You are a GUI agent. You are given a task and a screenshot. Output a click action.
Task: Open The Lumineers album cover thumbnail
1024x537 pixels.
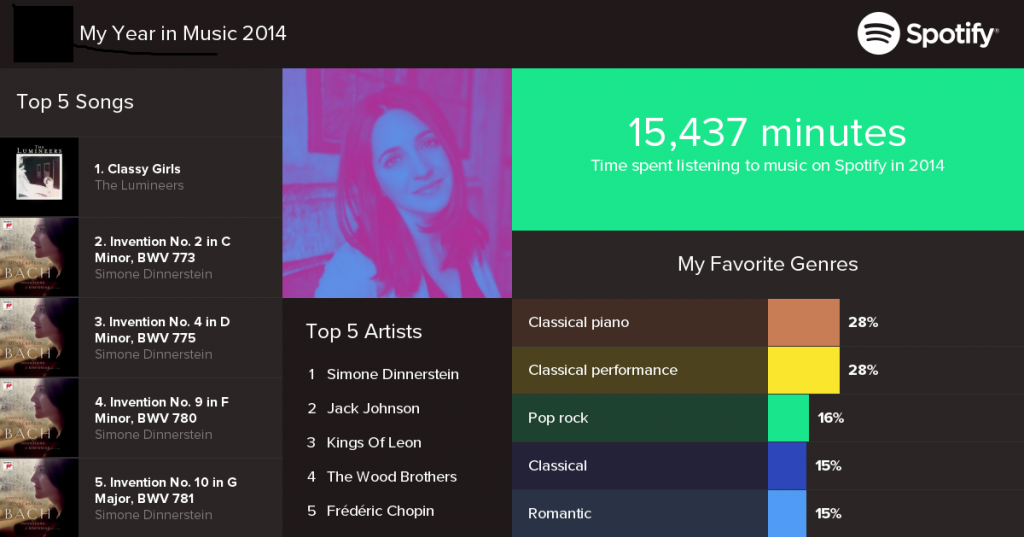tap(39, 177)
